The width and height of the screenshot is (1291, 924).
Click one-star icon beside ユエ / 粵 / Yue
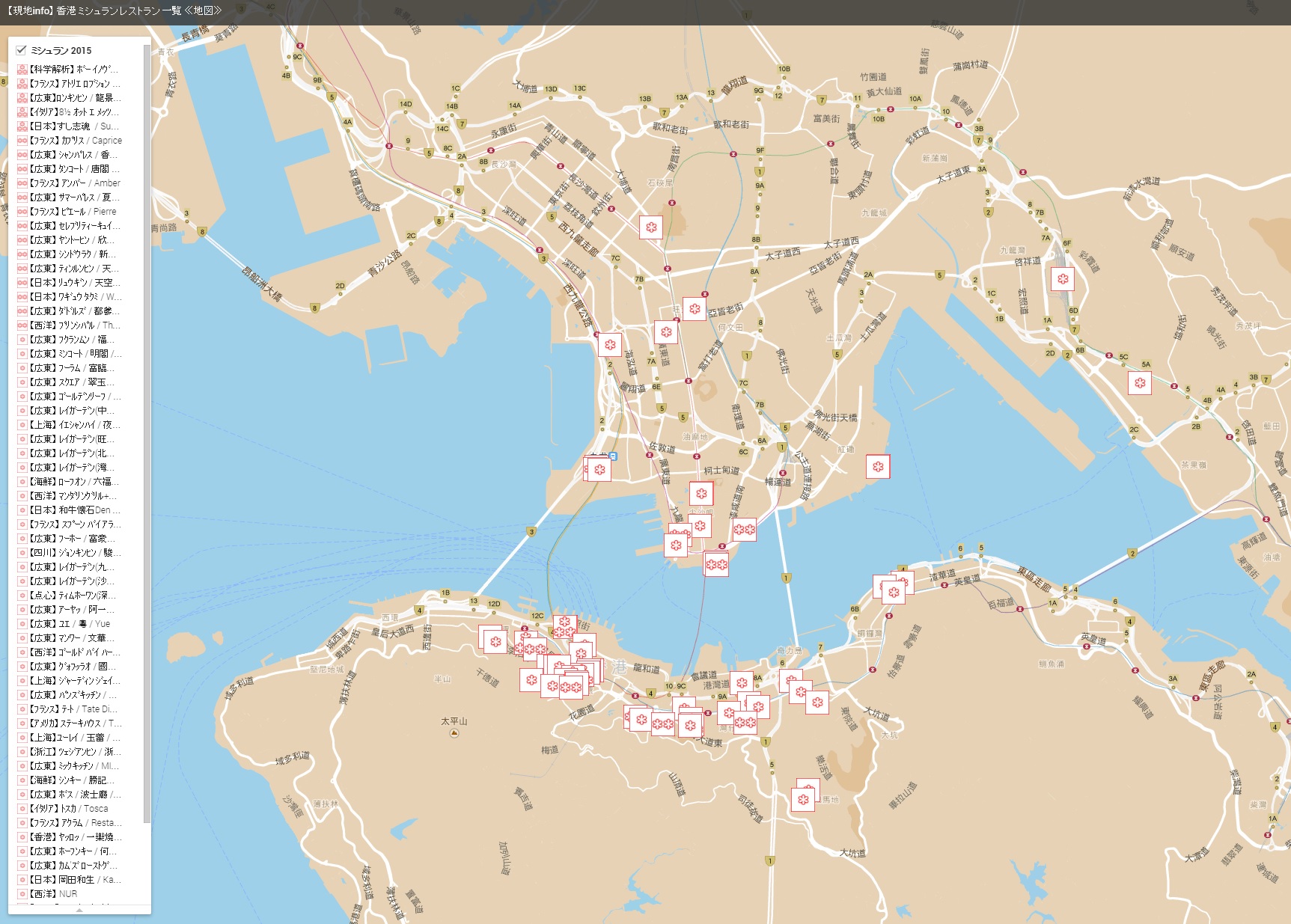click(22, 624)
